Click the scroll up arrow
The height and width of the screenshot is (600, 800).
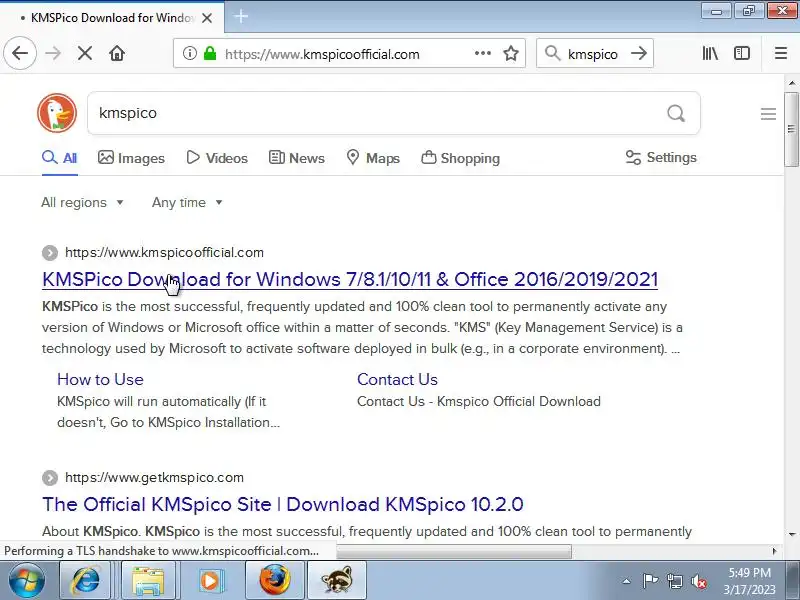coord(791,83)
